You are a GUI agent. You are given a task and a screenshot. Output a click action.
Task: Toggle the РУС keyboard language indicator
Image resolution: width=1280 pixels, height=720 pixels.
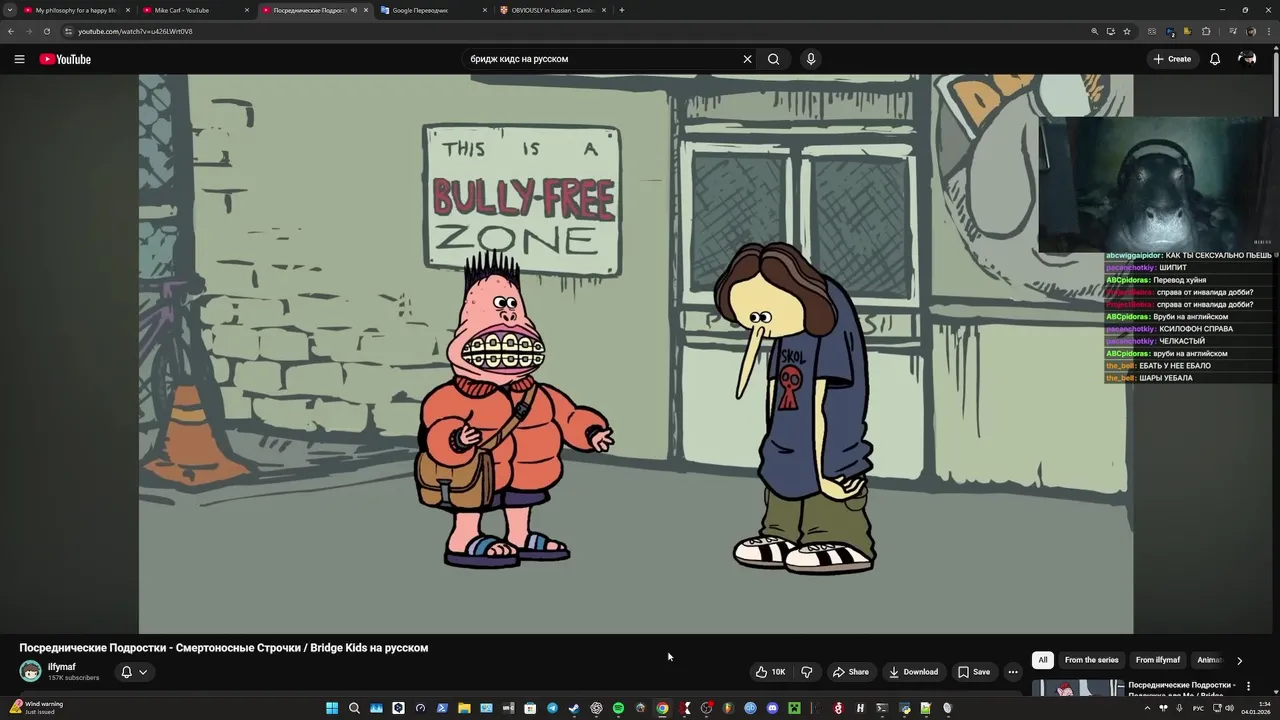coord(1198,708)
